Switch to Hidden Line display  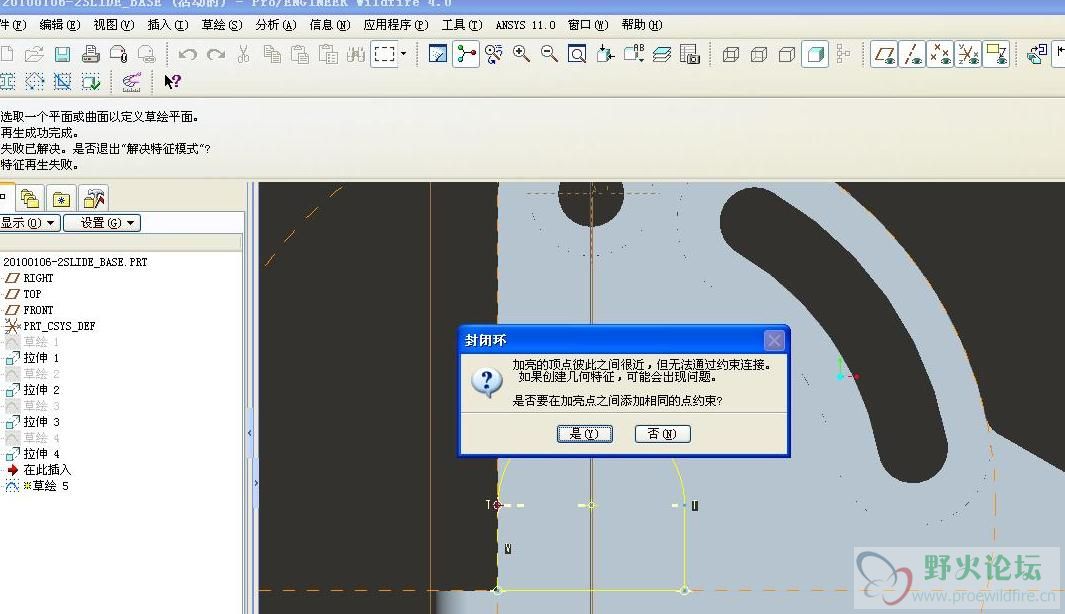(759, 54)
